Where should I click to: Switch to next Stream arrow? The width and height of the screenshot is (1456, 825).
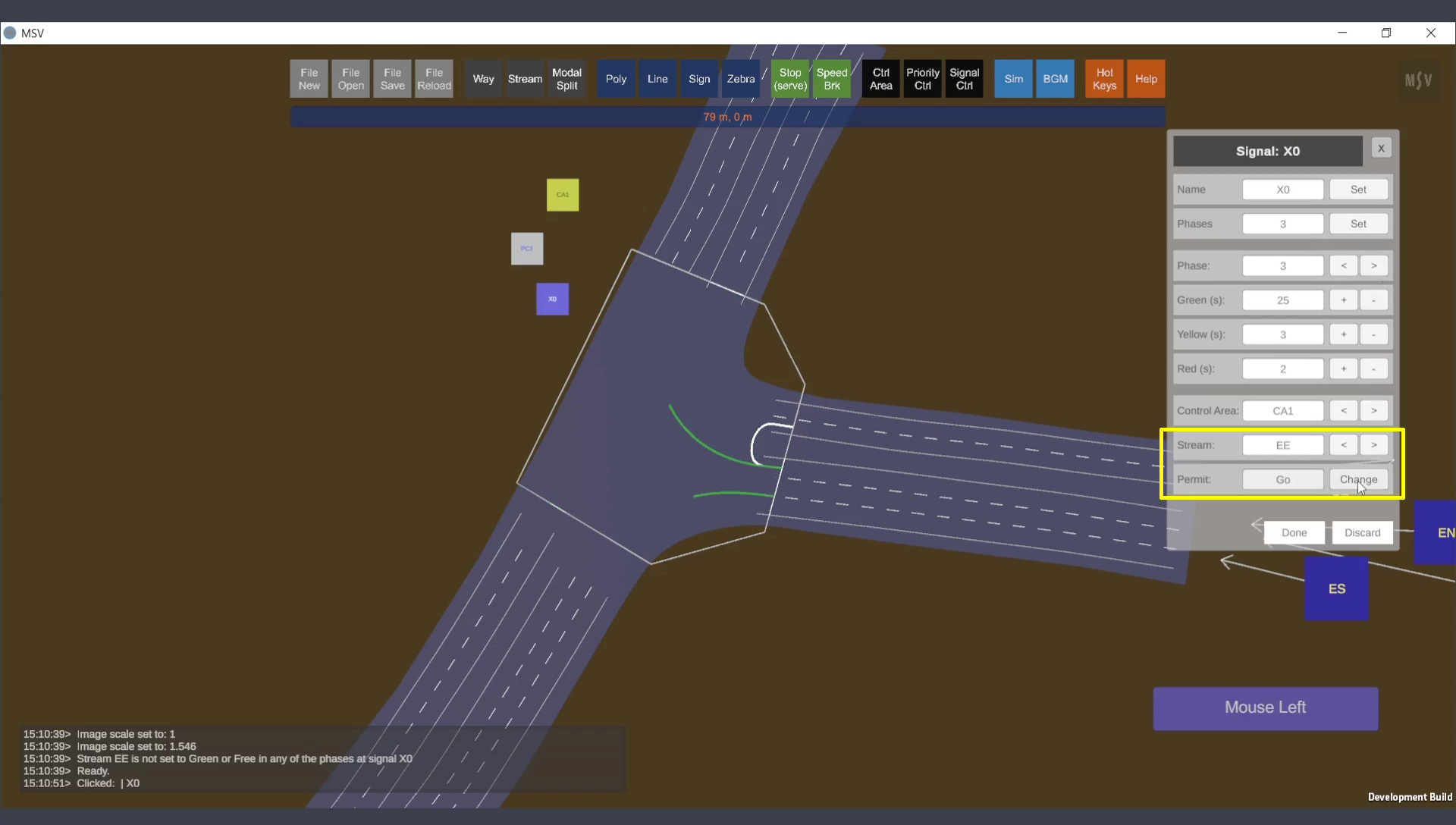(1373, 445)
